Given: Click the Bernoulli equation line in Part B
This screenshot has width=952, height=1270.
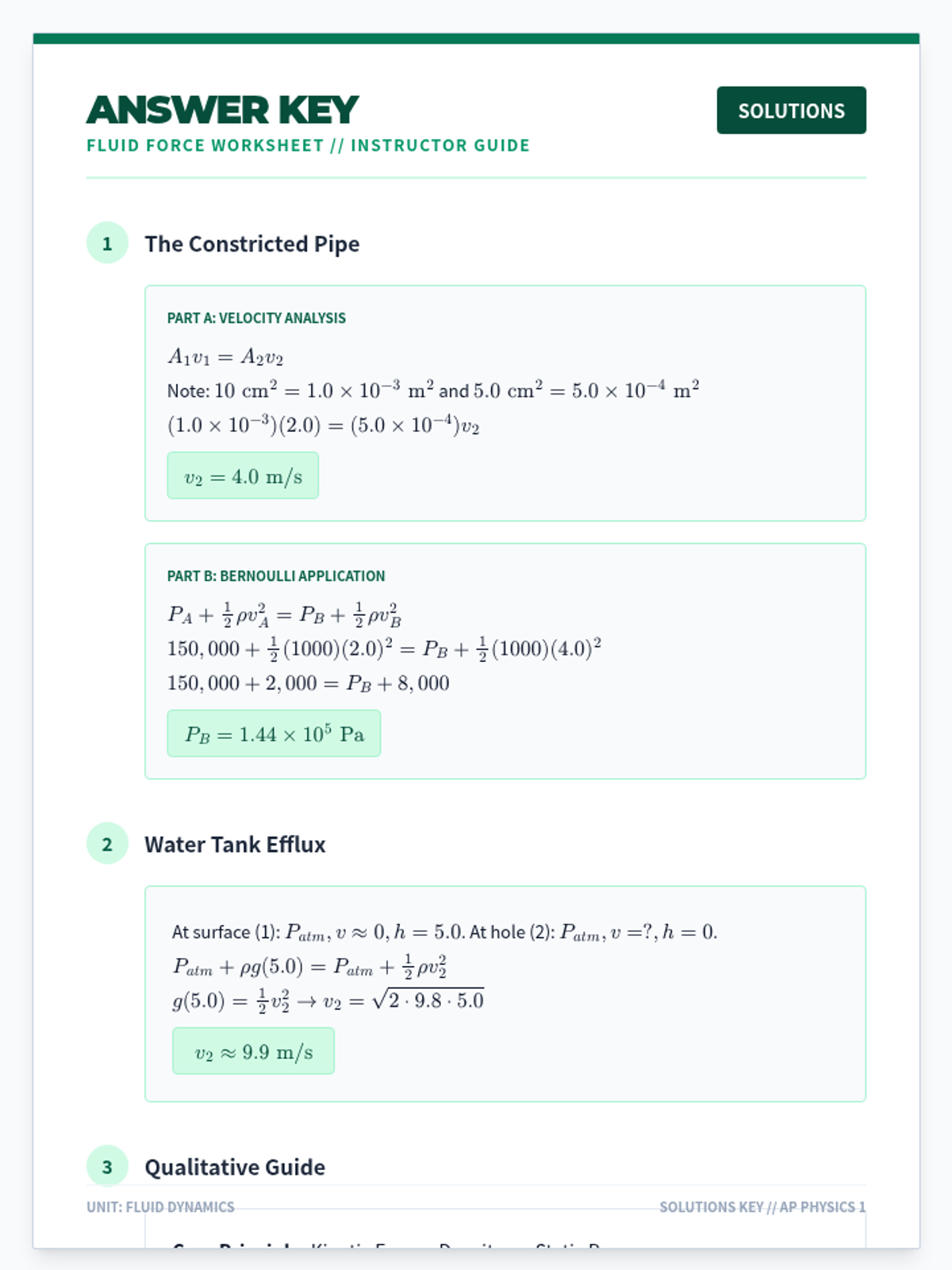Looking at the screenshot, I should [284, 615].
